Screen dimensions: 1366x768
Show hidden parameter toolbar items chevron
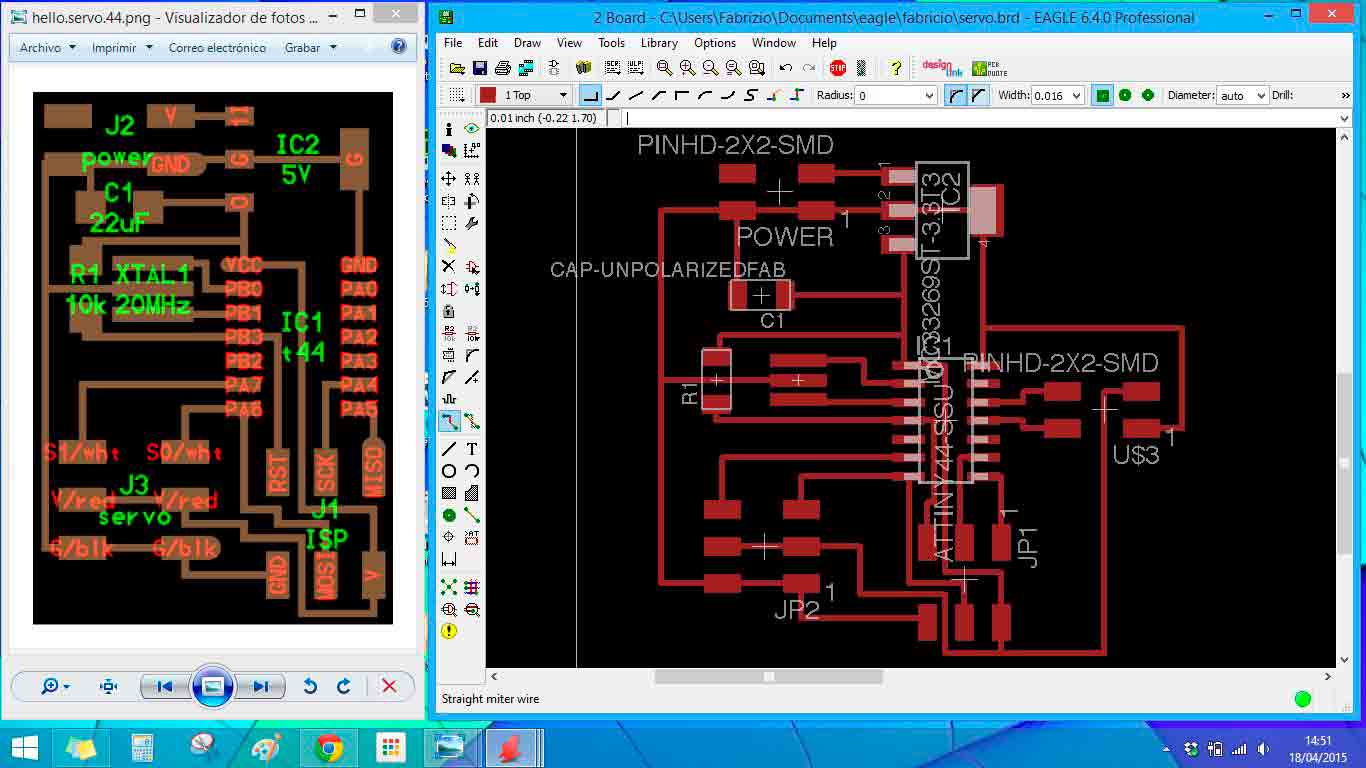click(x=1344, y=95)
